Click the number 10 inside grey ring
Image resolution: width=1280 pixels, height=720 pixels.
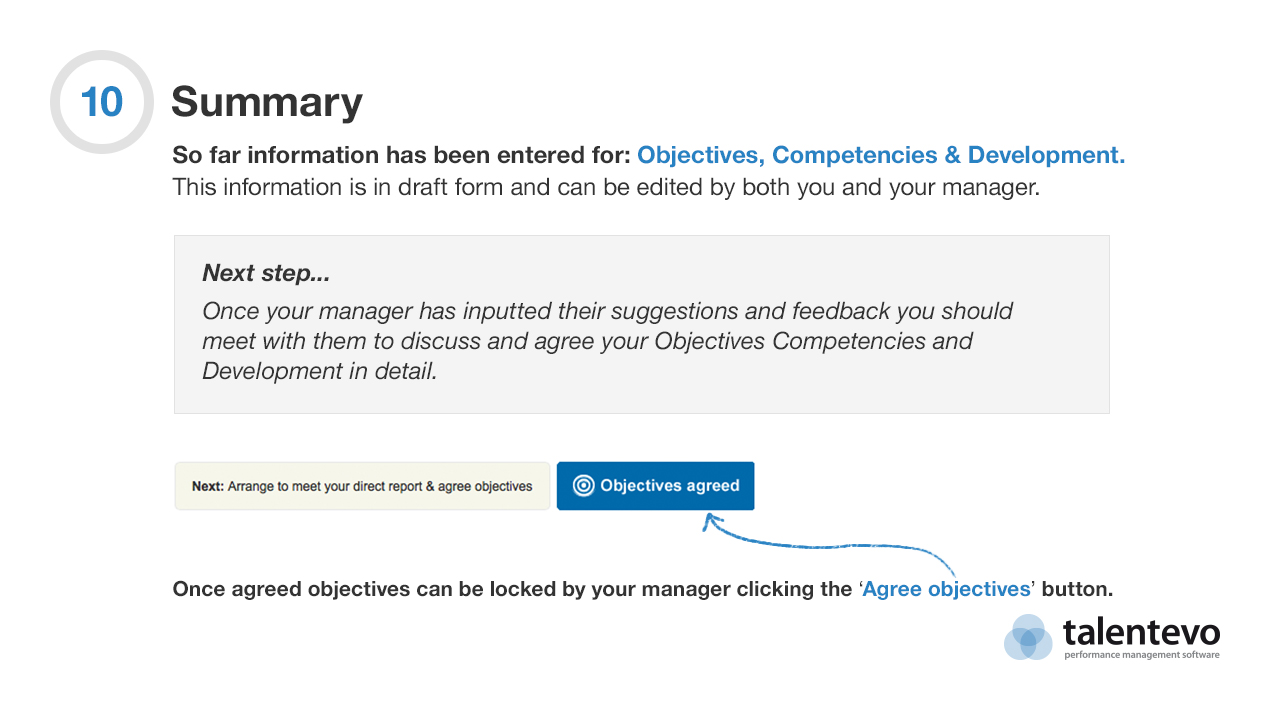pyautogui.click(x=102, y=102)
